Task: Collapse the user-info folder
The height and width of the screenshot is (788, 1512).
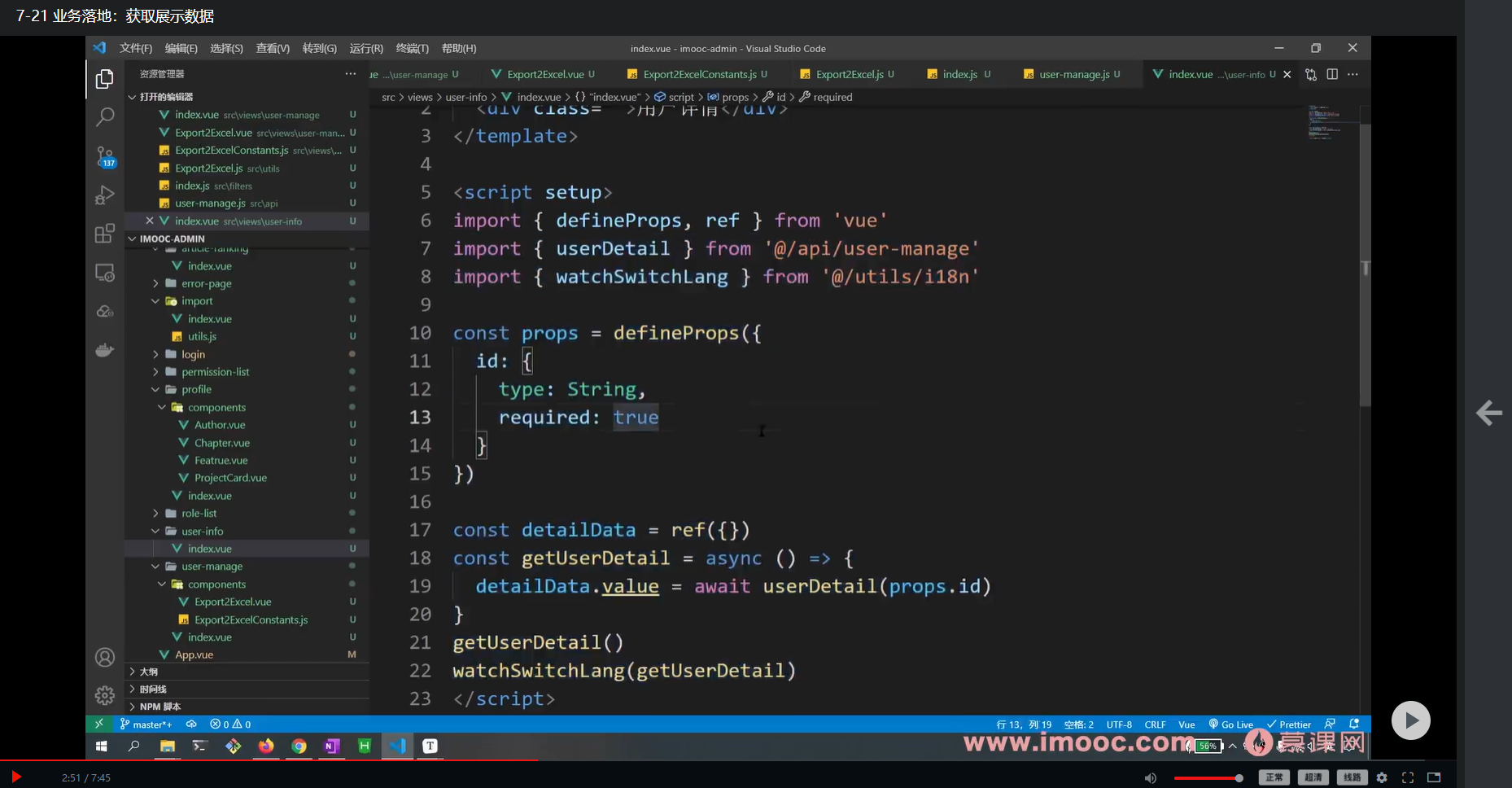Action: 247,531
